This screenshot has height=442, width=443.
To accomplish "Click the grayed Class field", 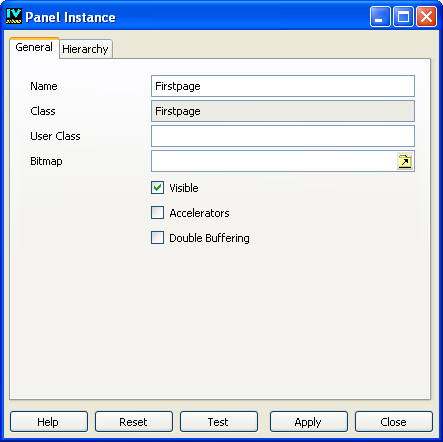I will (283, 111).
